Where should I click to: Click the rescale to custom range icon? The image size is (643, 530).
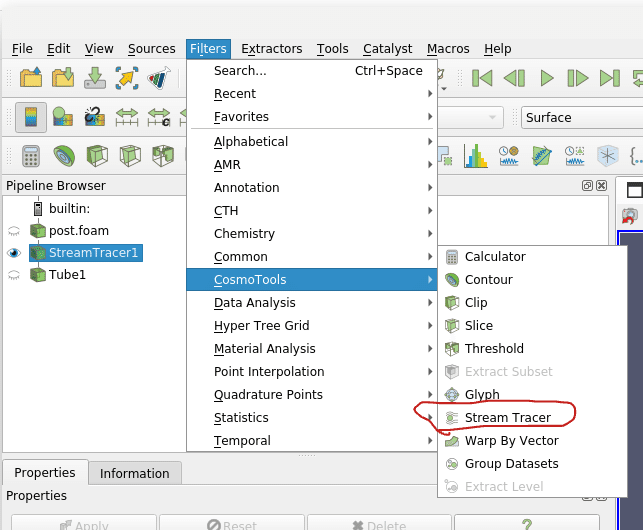[159, 117]
